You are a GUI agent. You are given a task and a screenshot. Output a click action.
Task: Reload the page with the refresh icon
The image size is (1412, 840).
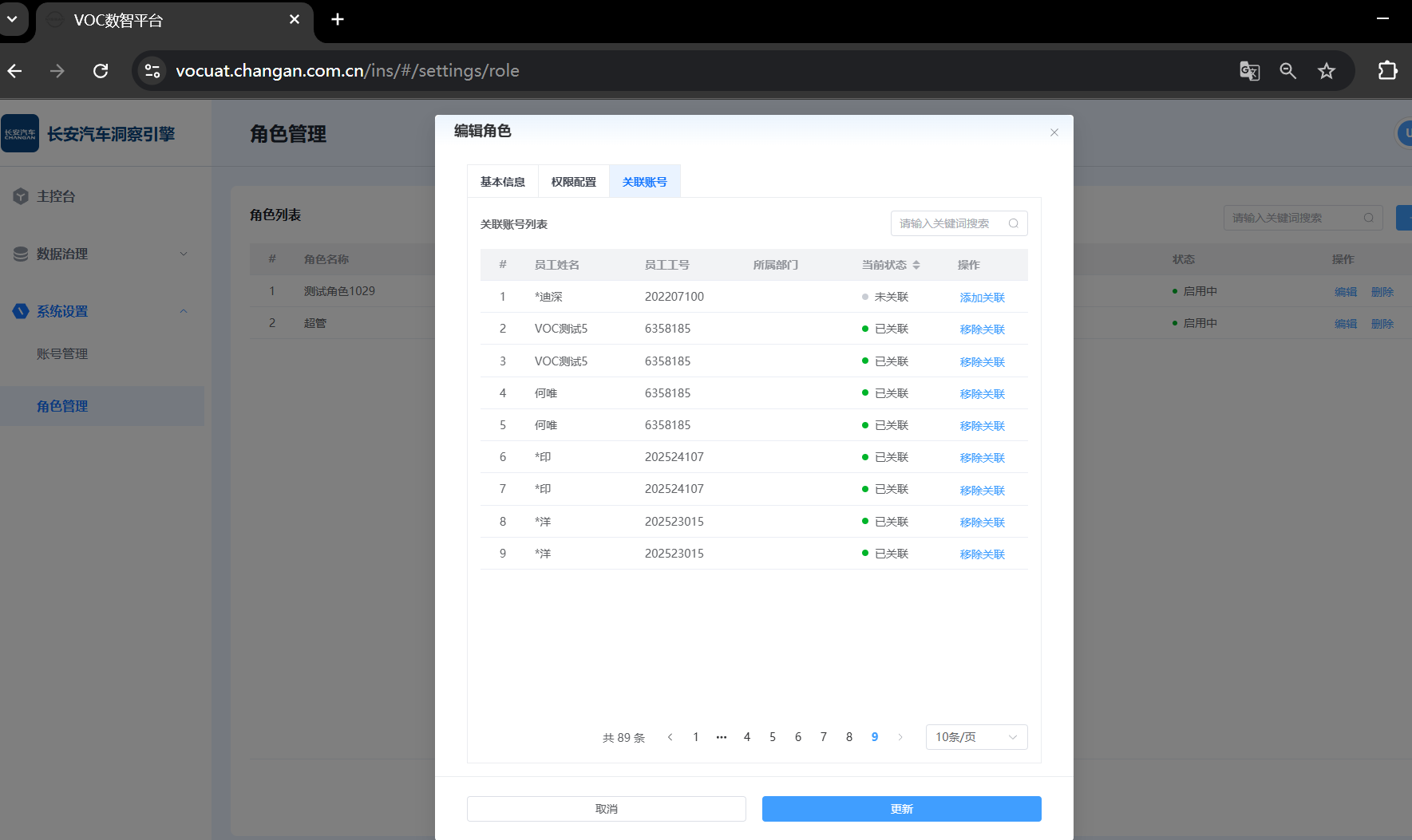pyautogui.click(x=101, y=71)
